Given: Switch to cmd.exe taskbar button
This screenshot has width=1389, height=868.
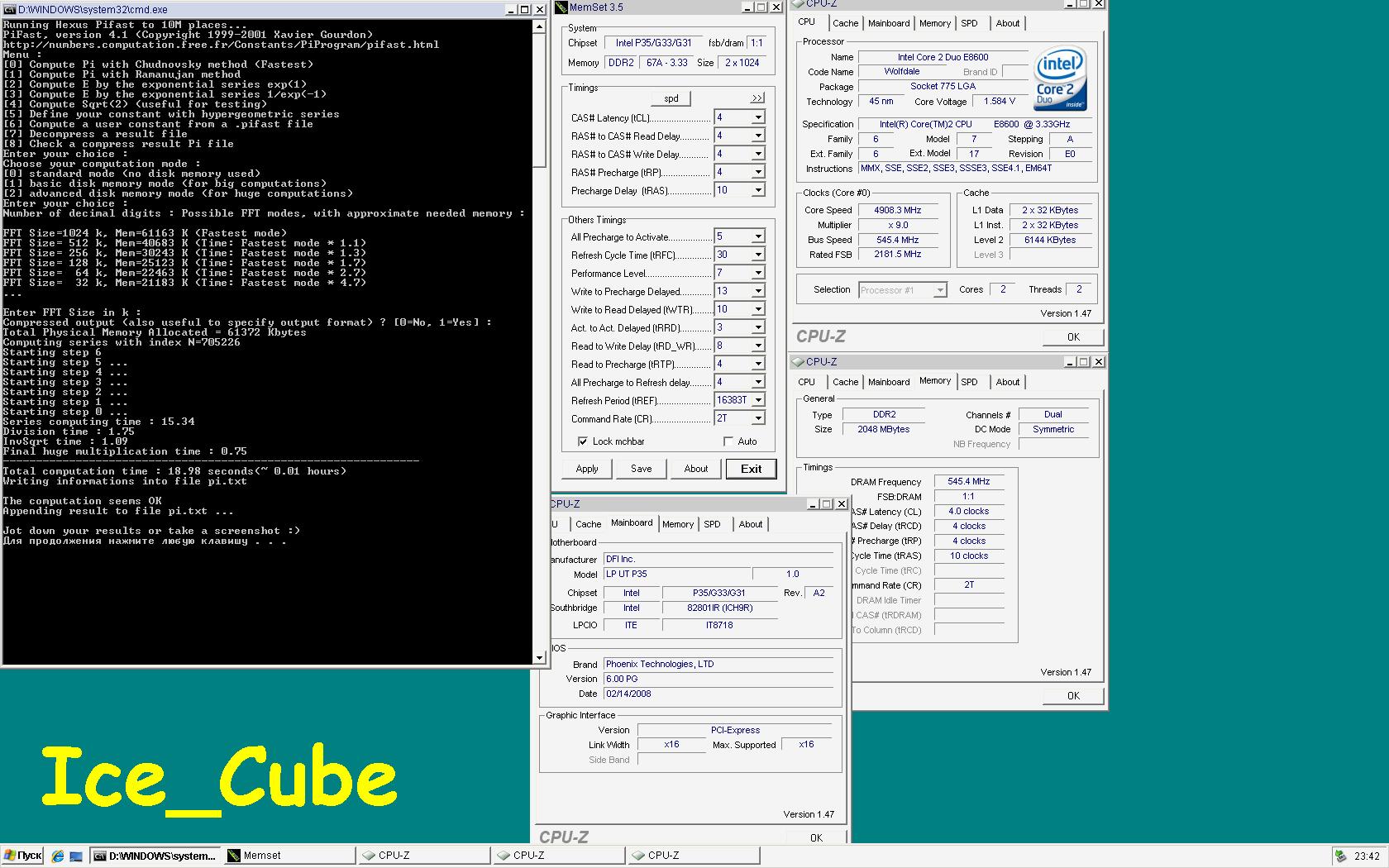Looking at the screenshot, I should tap(155, 856).
